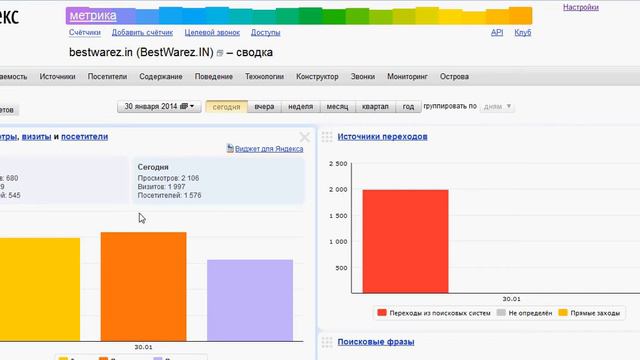This screenshot has height=360, width=640.
Task: Click the small icon next to bestwarez.in title
Action: point(220,53)
